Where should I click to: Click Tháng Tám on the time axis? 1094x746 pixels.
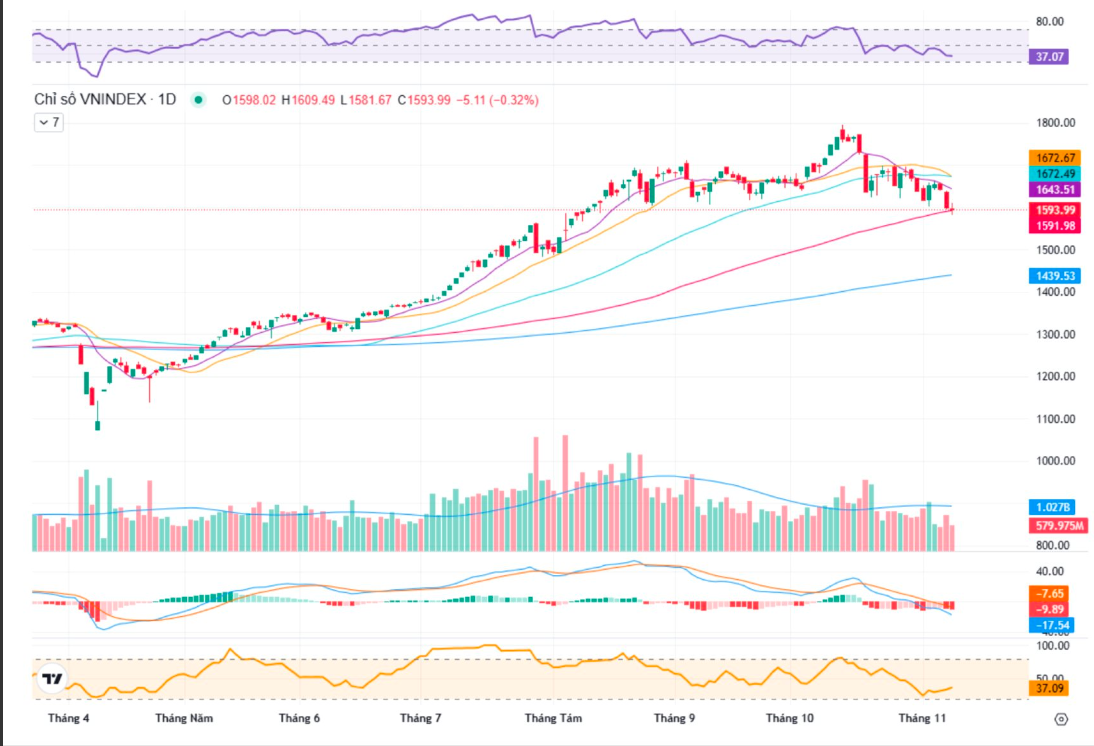click(x=553, y=718)
